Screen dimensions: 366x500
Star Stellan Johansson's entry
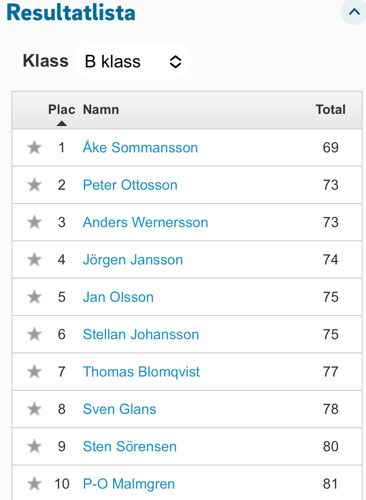(34, 334)
